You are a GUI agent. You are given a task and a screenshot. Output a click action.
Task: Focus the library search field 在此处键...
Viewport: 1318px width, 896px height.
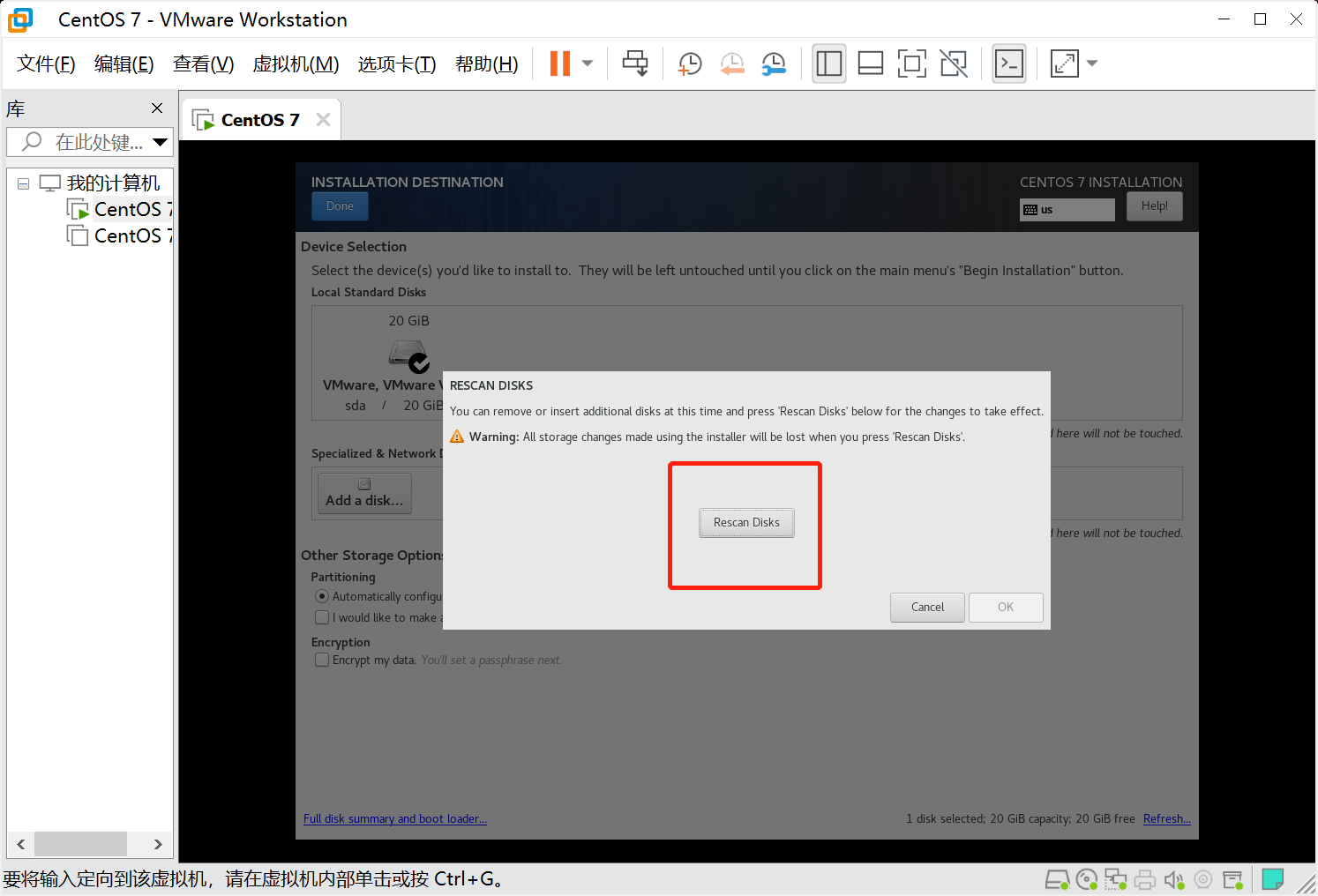(88, 142)
